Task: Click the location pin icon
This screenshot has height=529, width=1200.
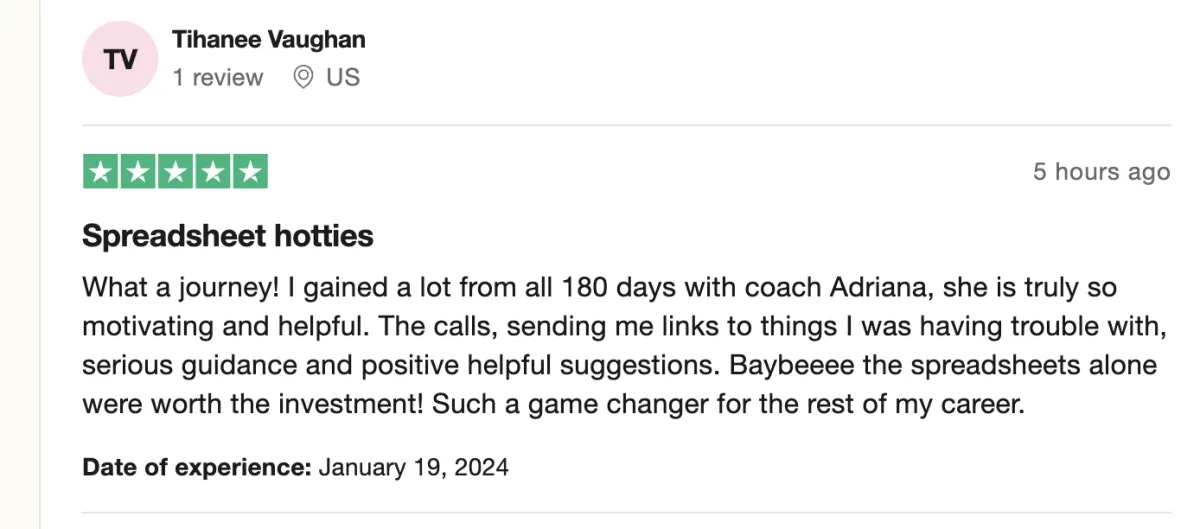Action: (x=304, y=77)
